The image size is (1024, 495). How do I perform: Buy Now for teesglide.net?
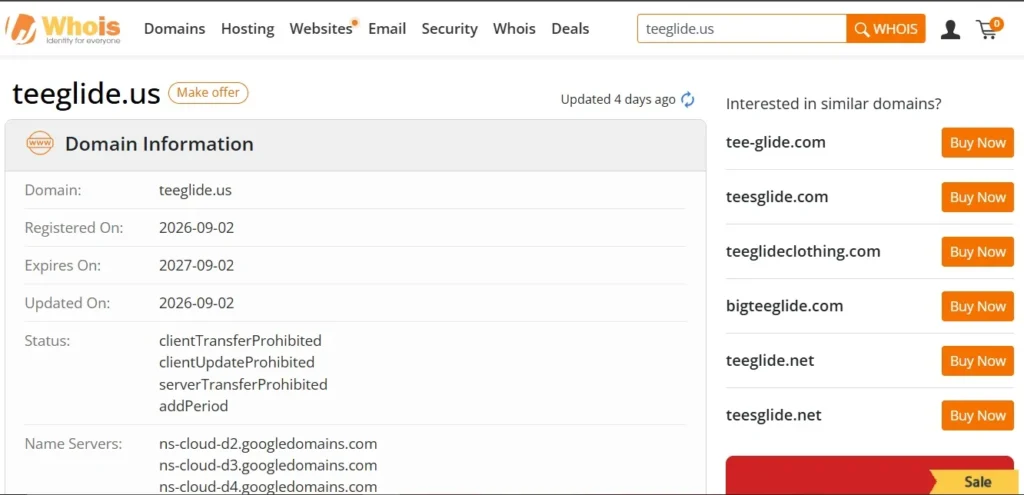coord(978,415)
